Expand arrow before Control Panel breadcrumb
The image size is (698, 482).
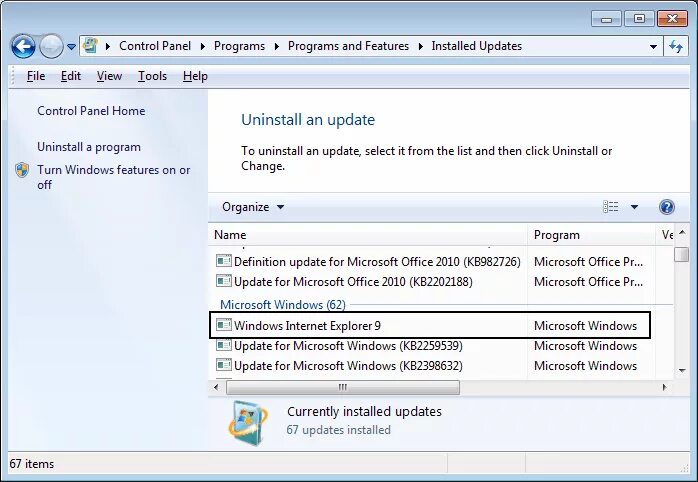tap(108, 46)
